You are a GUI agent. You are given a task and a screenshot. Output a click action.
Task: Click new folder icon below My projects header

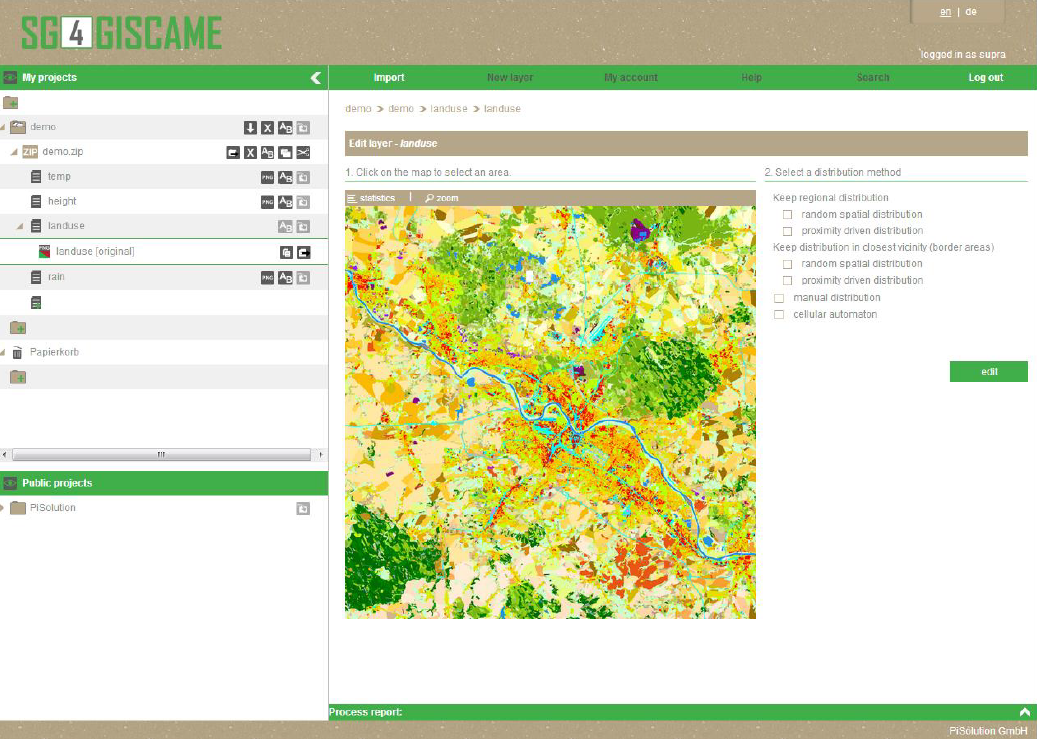pyautogui.click(x=11, y=103)
